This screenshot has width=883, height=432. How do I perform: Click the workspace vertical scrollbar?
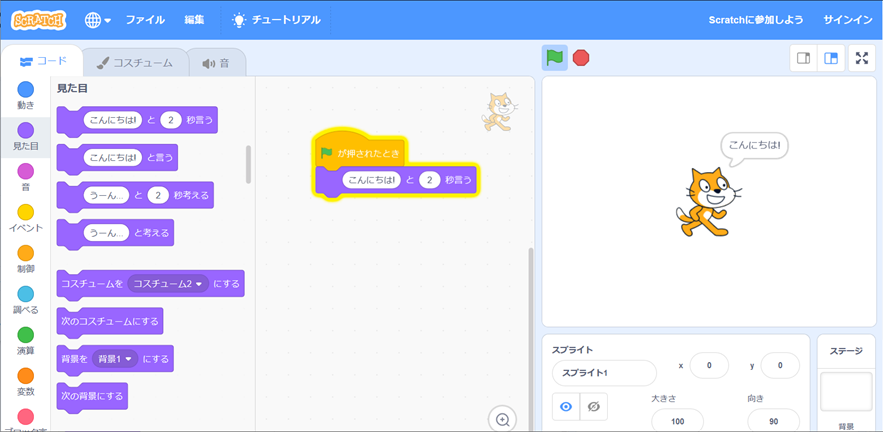[530, 338]
